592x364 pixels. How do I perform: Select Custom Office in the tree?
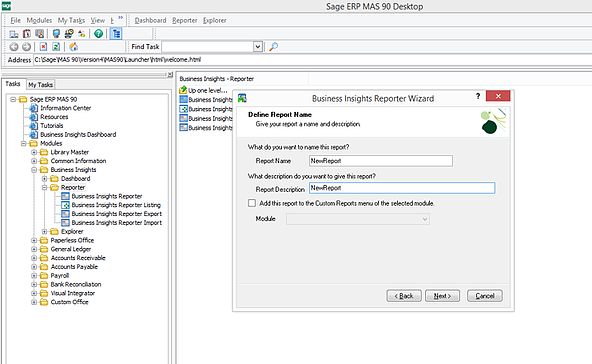(69, 302)
